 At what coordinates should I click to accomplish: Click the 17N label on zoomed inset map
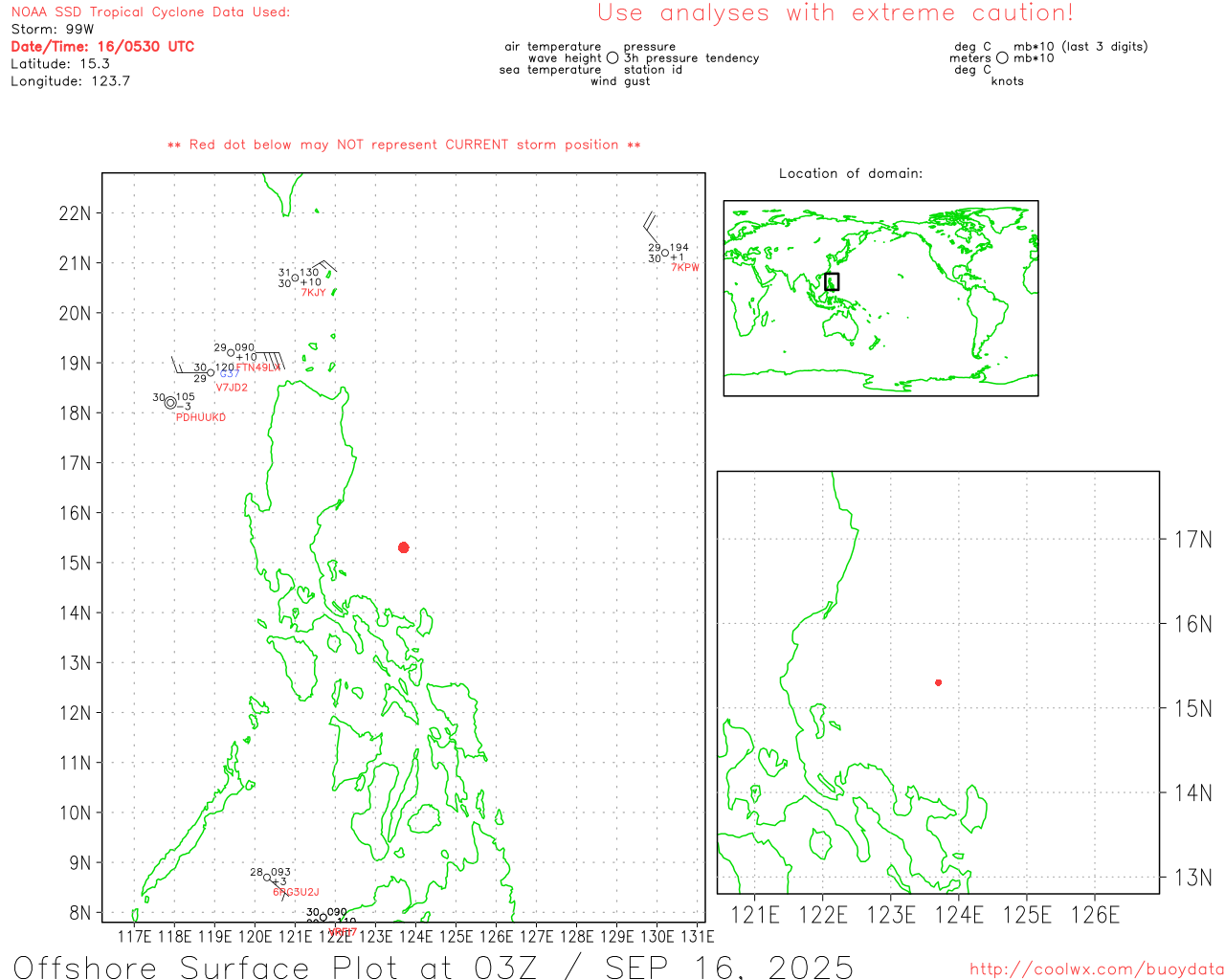pyautogui.click(x=1193, y=540)
